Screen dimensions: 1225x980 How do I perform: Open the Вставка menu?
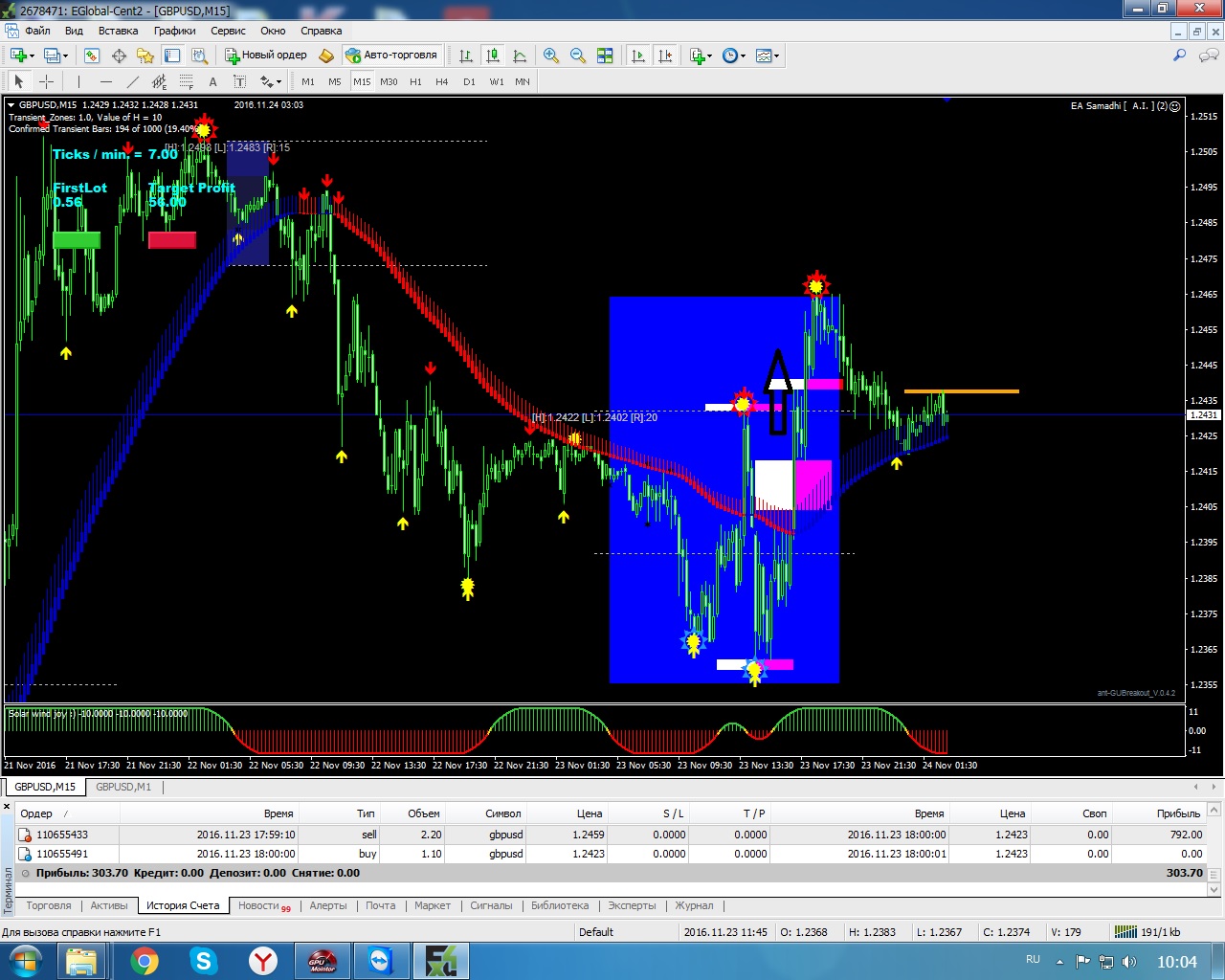(x=119, y=31)
